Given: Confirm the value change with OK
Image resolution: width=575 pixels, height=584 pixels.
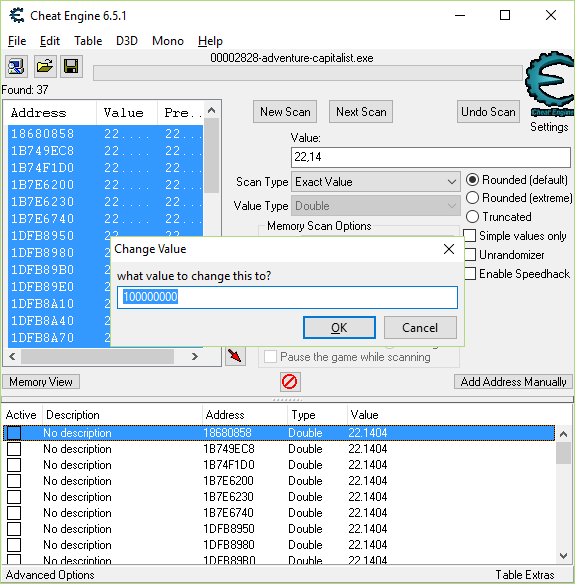Looking at the screenshot, I should tap(339, 328).
